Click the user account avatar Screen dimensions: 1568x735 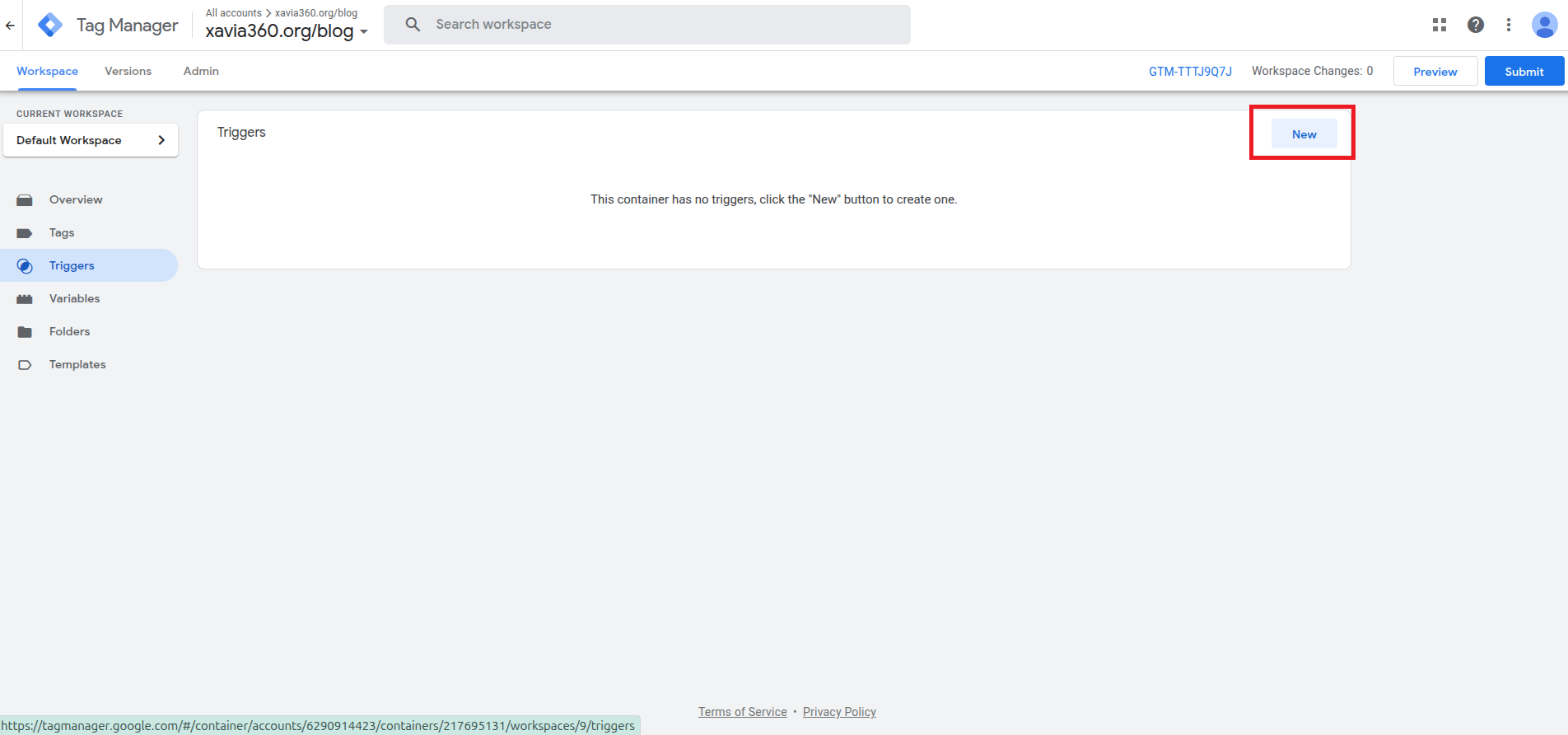pos(1543,25)
